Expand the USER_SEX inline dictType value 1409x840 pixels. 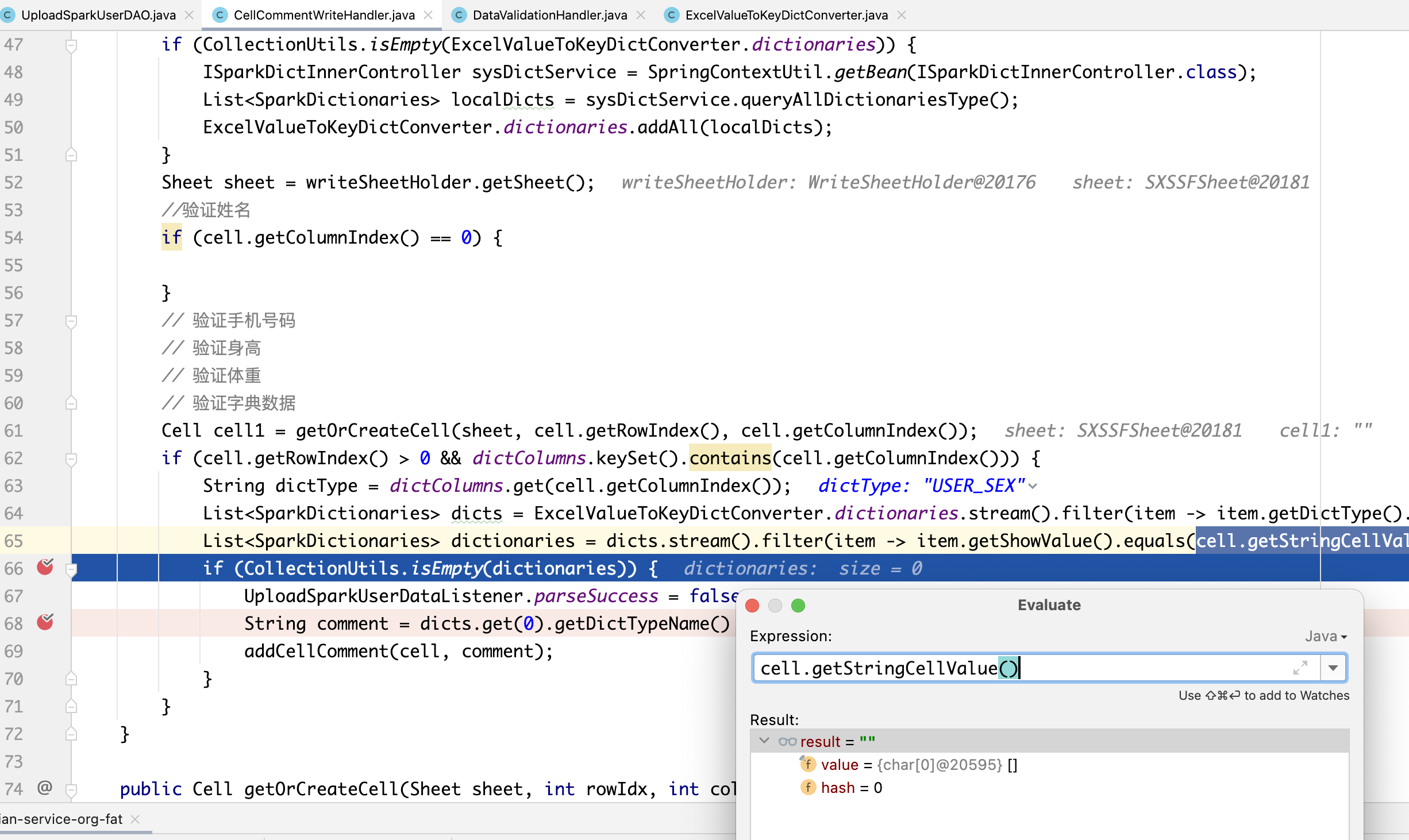pyautogui.click(x=1033, y=485)
